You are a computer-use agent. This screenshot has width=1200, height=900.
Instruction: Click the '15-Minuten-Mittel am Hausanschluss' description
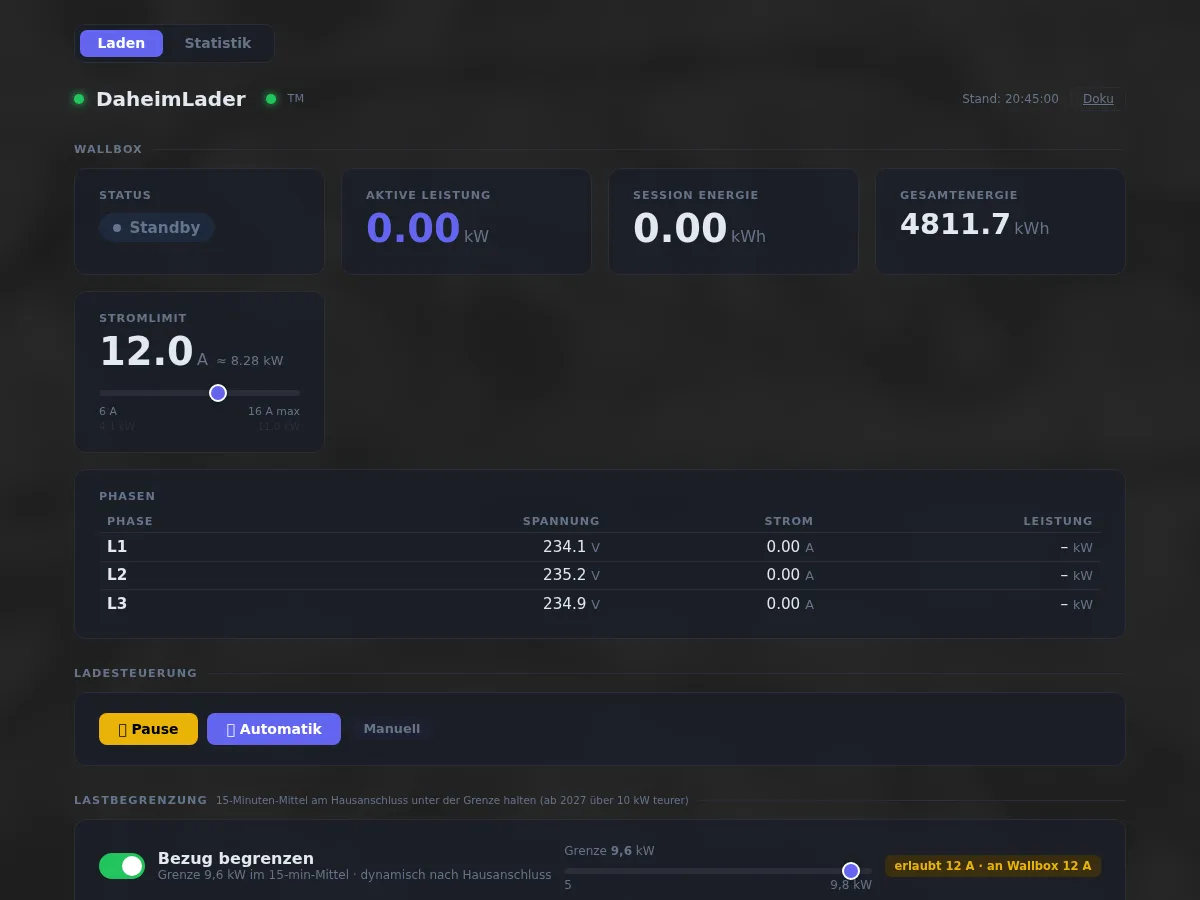coord(452,800)
